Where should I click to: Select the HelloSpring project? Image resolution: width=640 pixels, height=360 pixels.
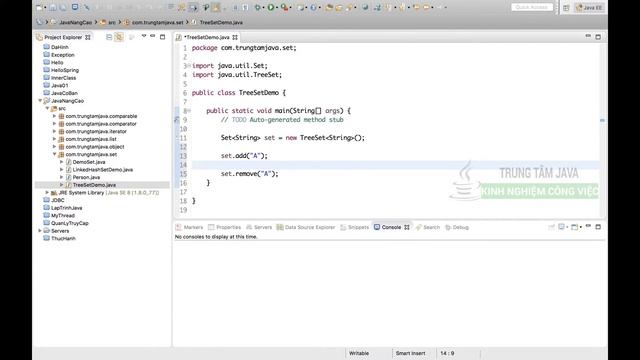(x=64, y=70)
